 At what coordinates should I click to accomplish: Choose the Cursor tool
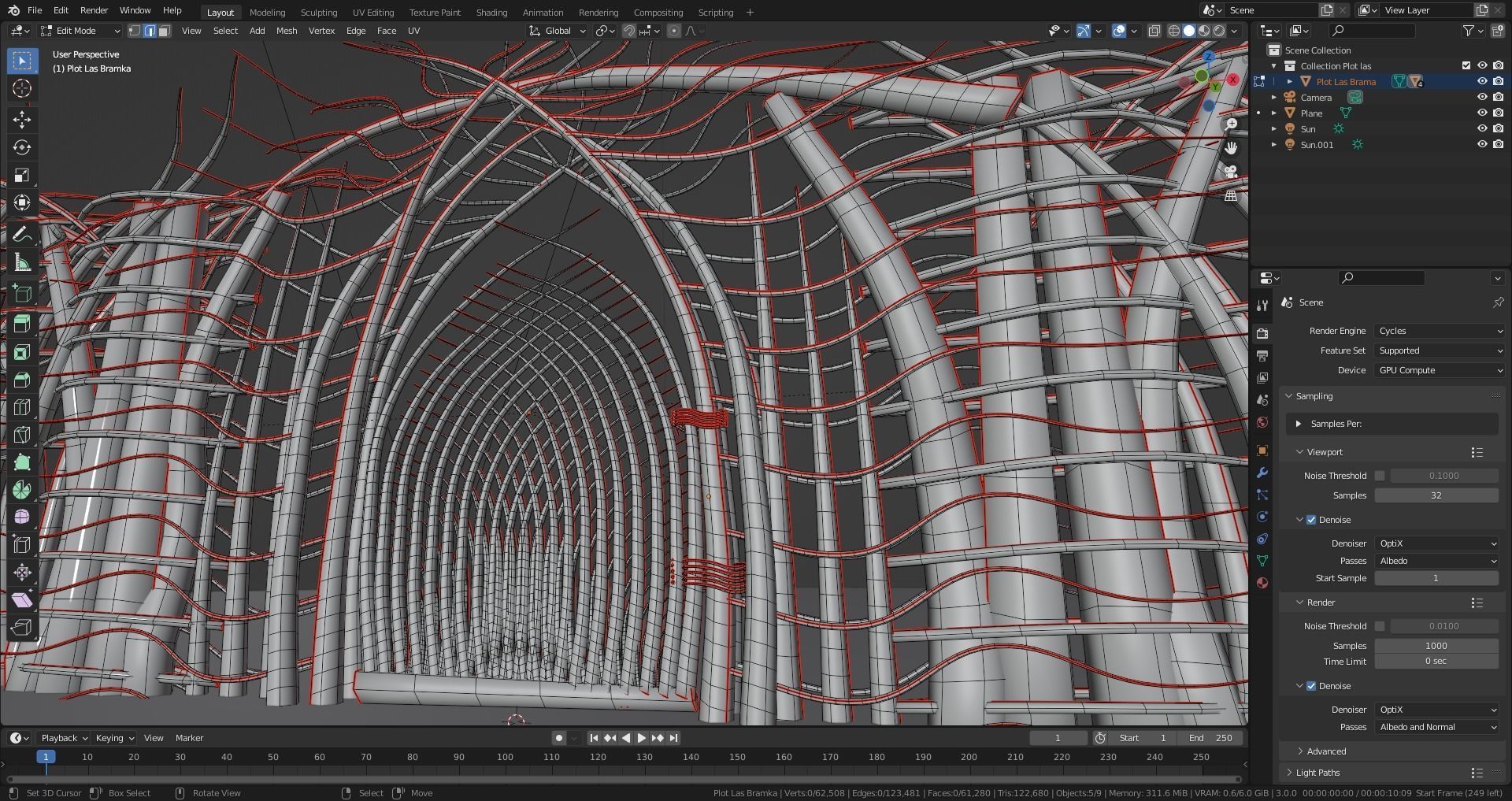tap(22, 88)
